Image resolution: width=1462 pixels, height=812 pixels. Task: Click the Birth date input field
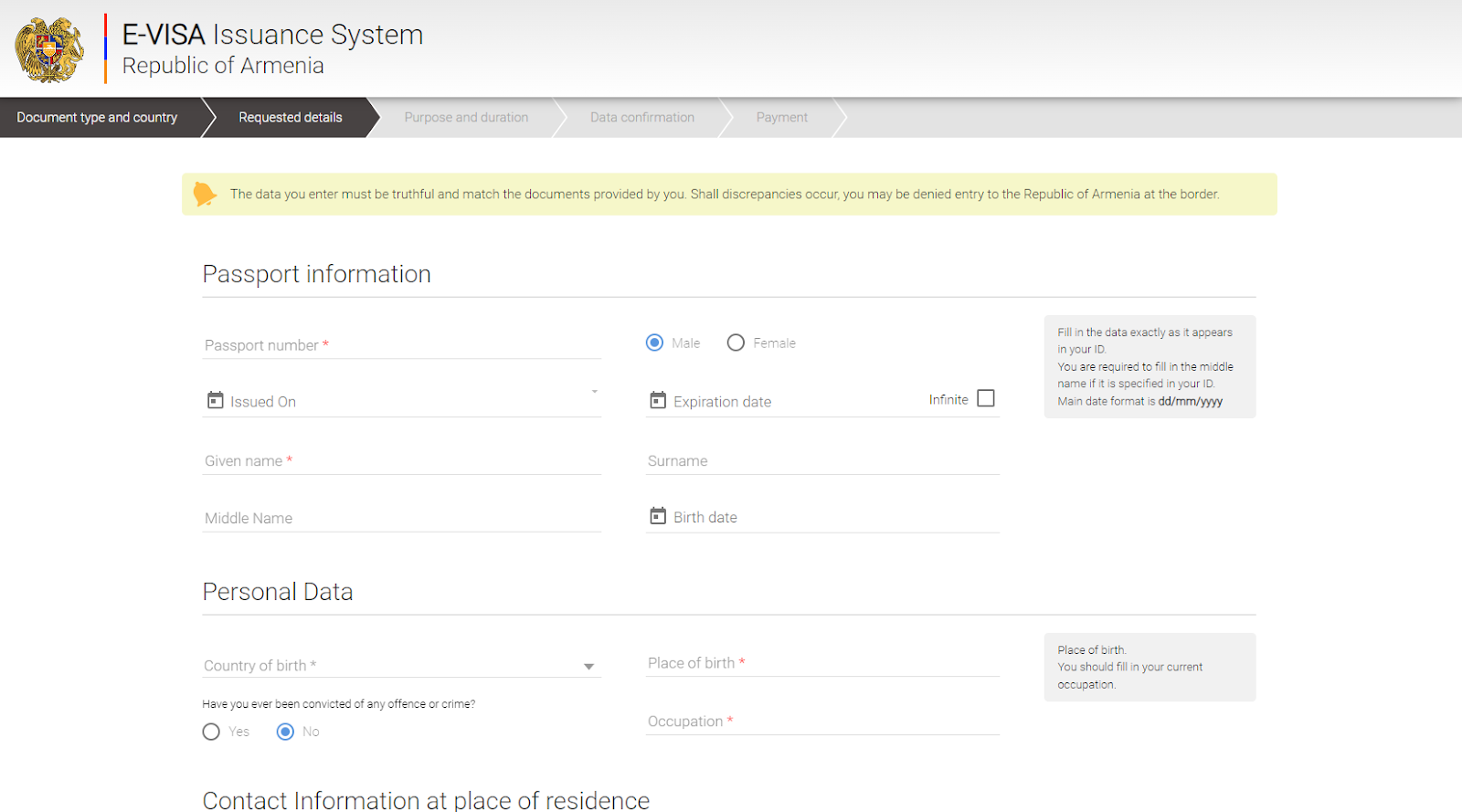point(822,517)
